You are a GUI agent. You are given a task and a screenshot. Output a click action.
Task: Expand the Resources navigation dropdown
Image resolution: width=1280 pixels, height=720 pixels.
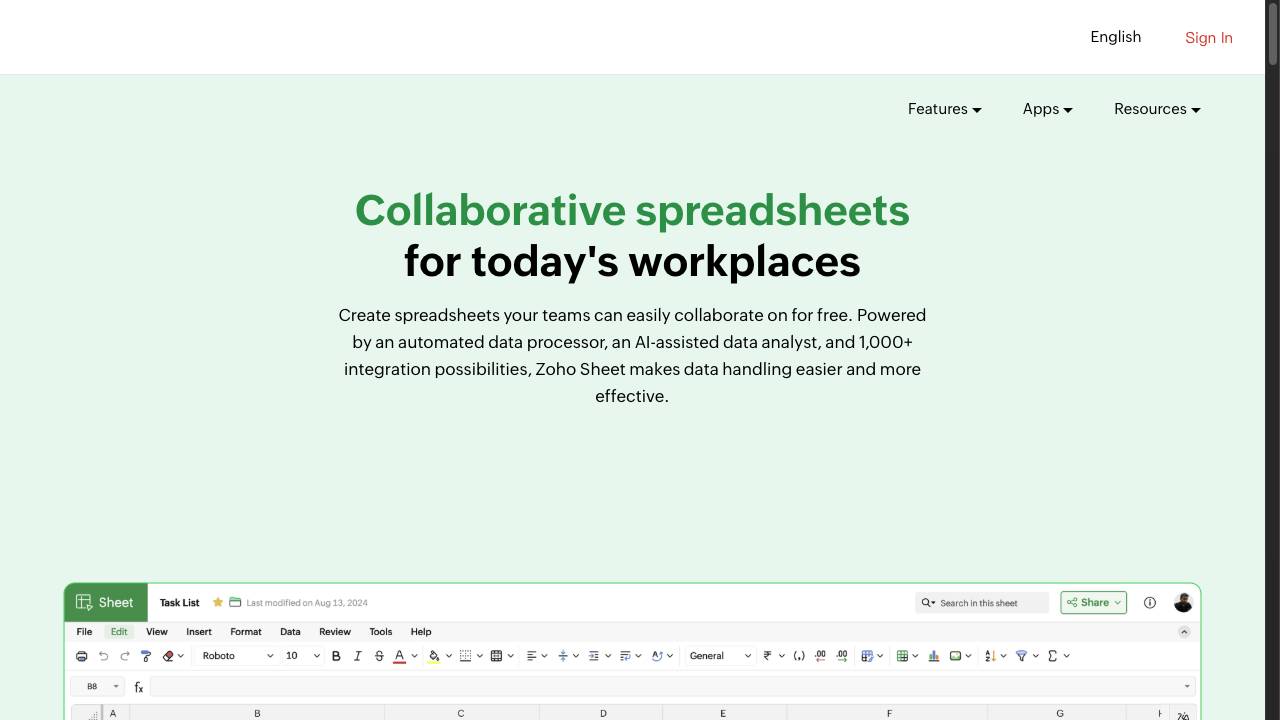[x=1157, y=109]
